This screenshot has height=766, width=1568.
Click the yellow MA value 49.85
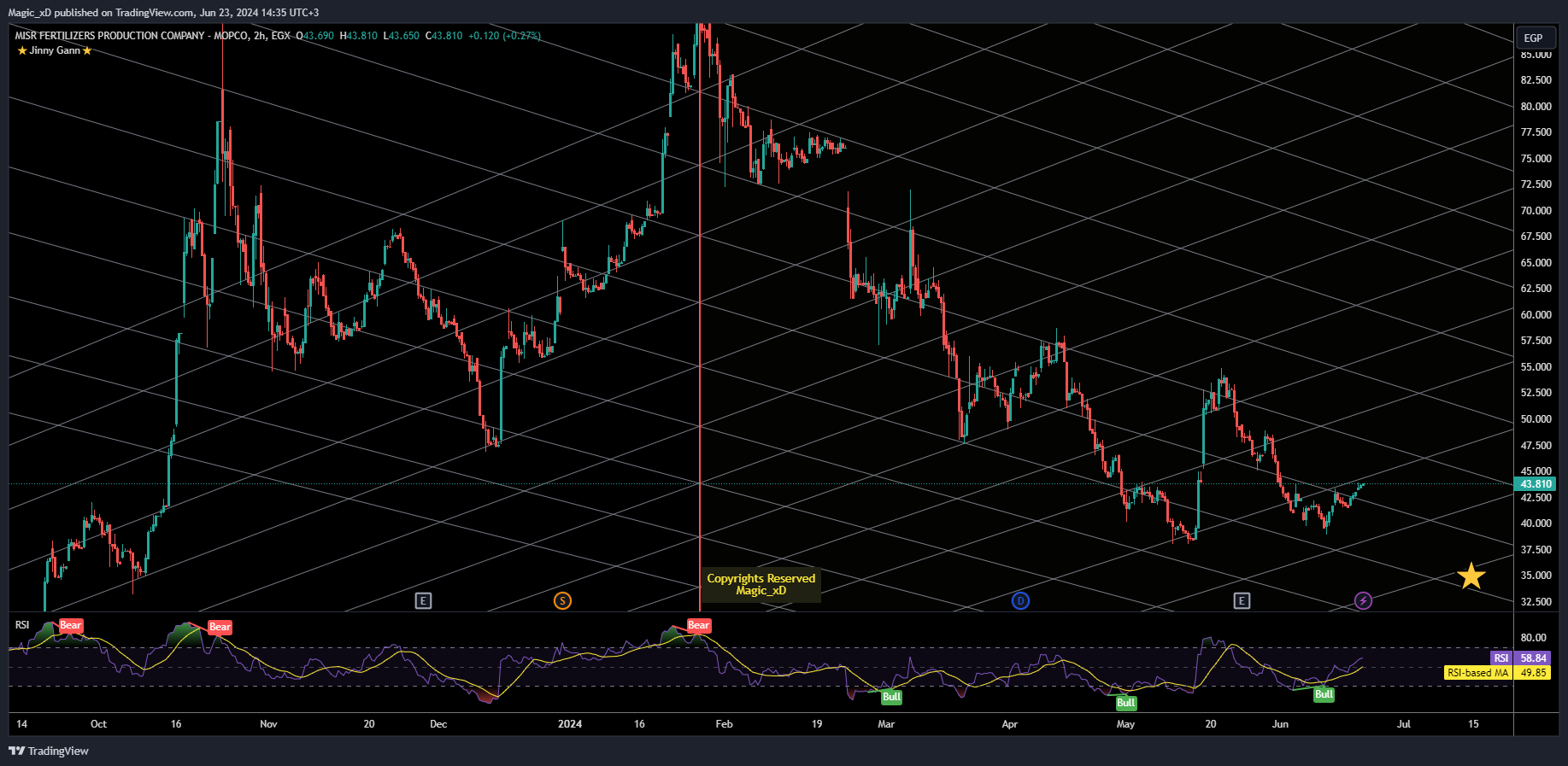coord(1534,673)
